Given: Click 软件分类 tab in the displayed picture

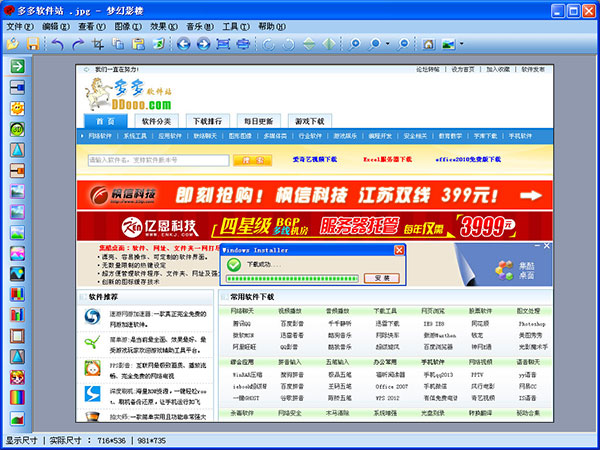Looking at the screenshot, I should coord(156,121).
